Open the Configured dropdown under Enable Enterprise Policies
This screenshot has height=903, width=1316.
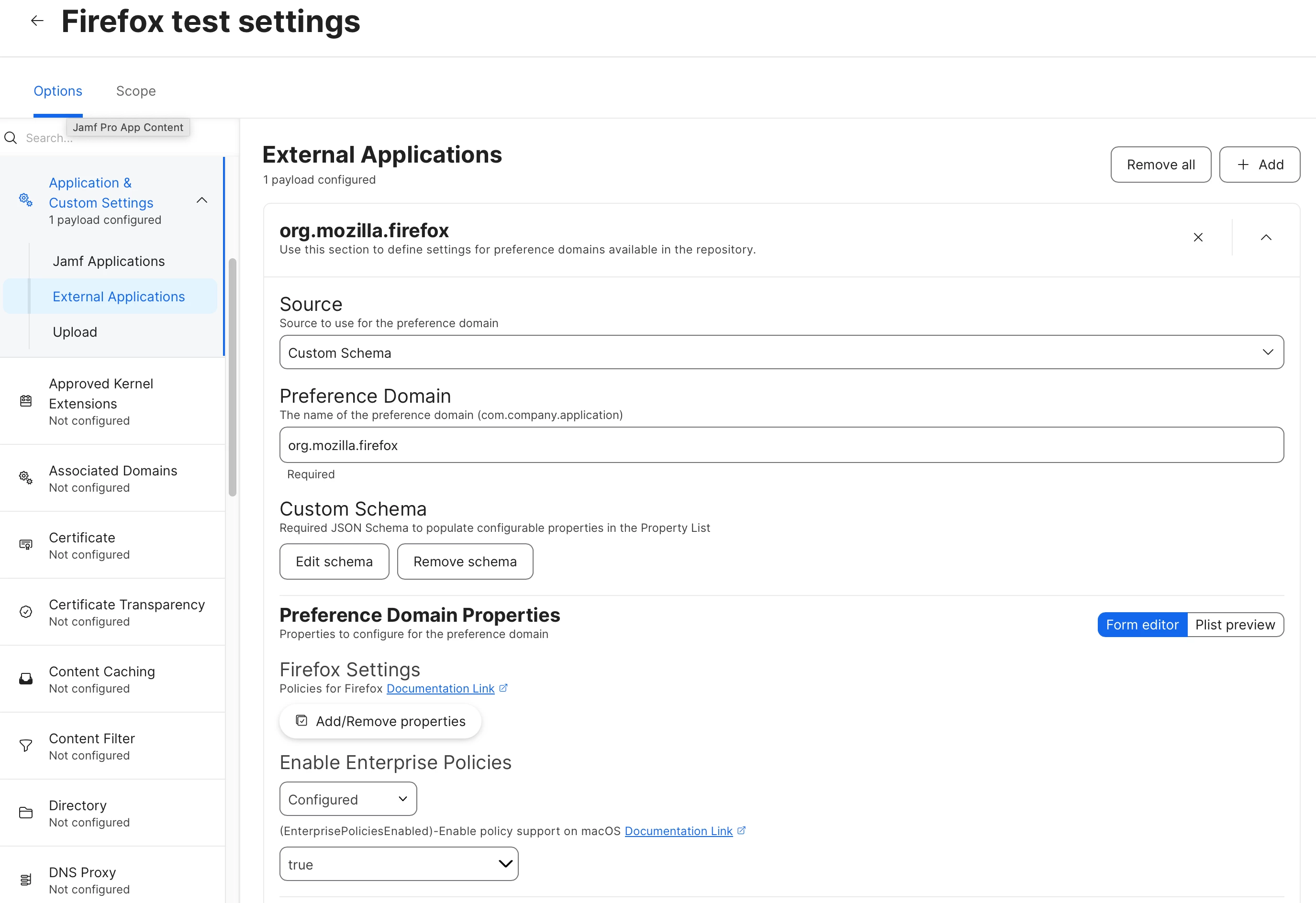tap(348, 799)
